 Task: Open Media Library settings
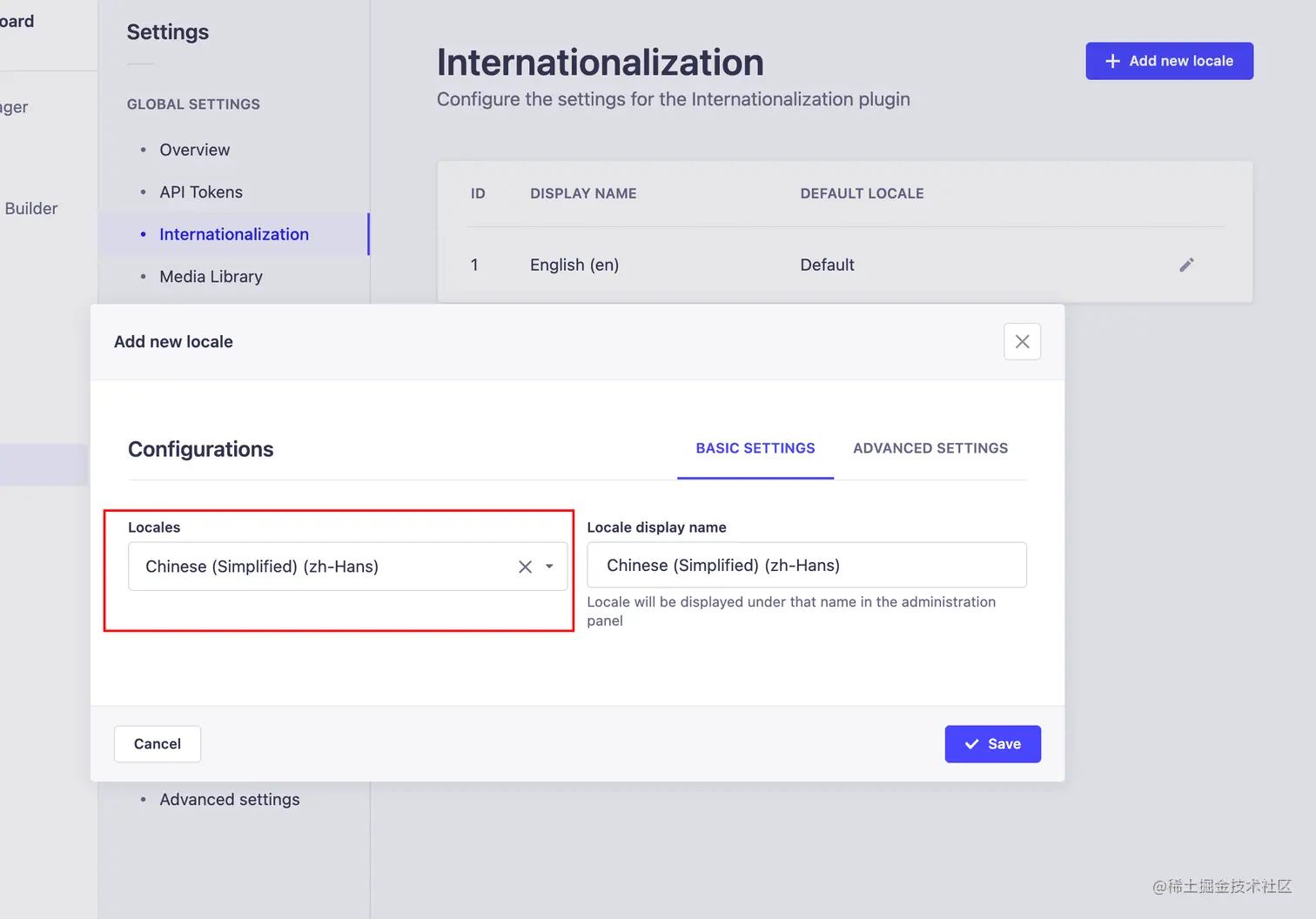pos(211,277)
